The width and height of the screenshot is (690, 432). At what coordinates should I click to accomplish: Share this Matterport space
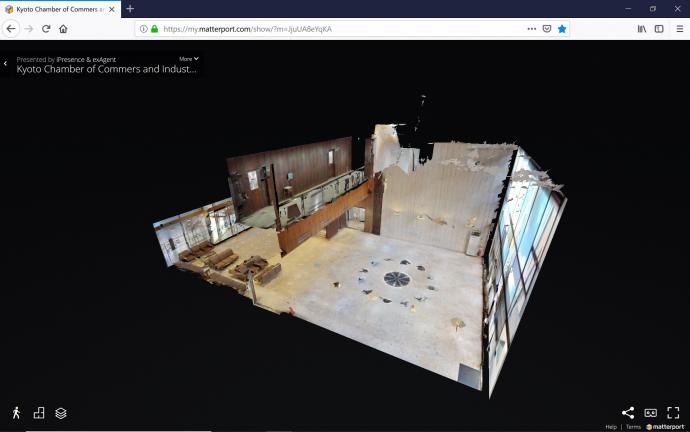tap(628, 412)
